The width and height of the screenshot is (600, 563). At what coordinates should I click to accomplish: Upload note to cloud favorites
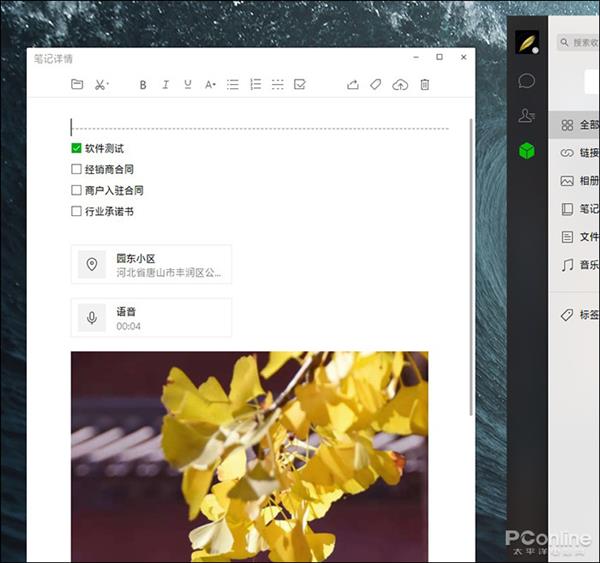coord(400,85)
